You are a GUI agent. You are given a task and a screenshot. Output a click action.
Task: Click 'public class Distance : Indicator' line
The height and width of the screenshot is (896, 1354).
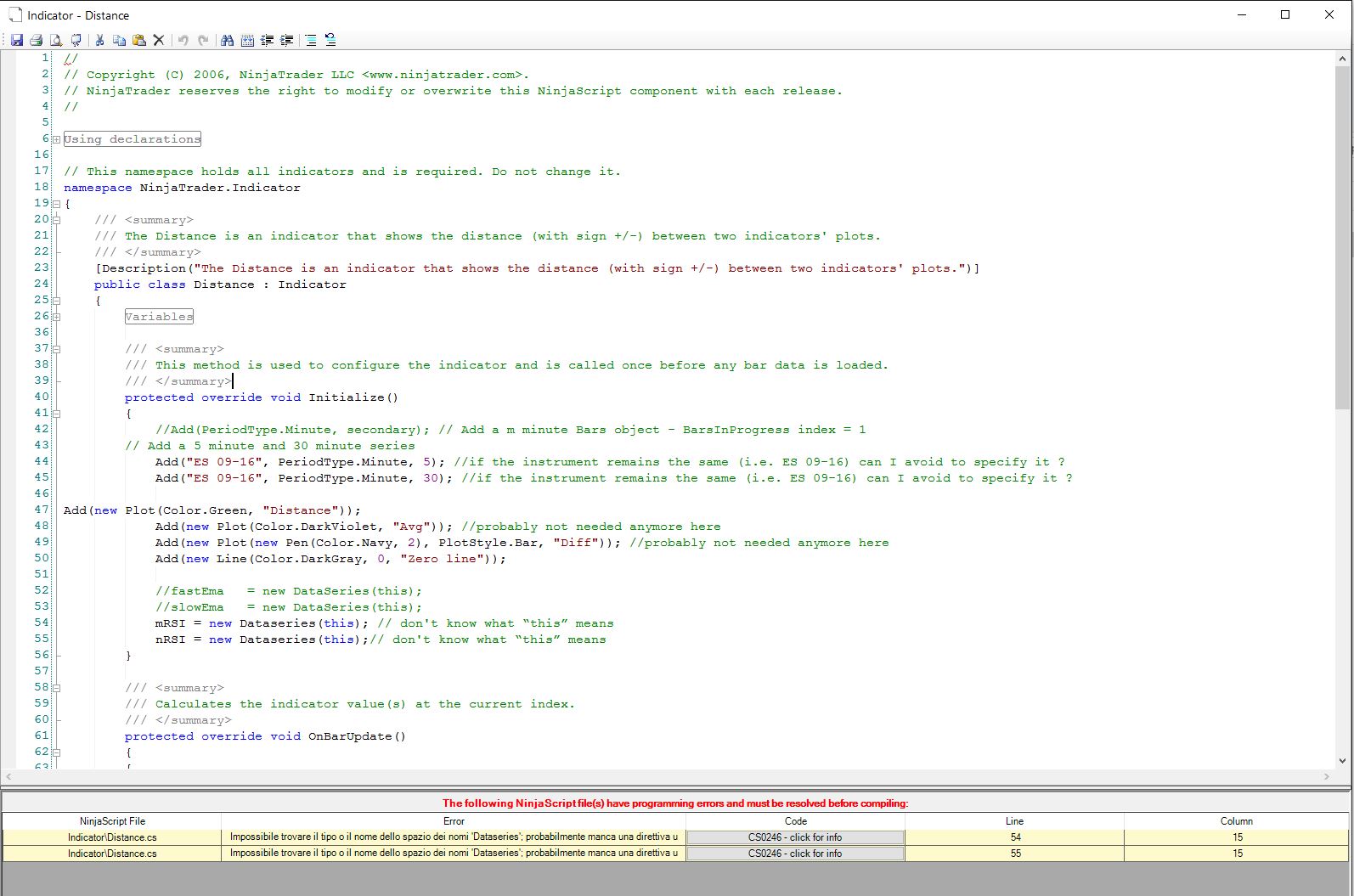coord(220,285)
